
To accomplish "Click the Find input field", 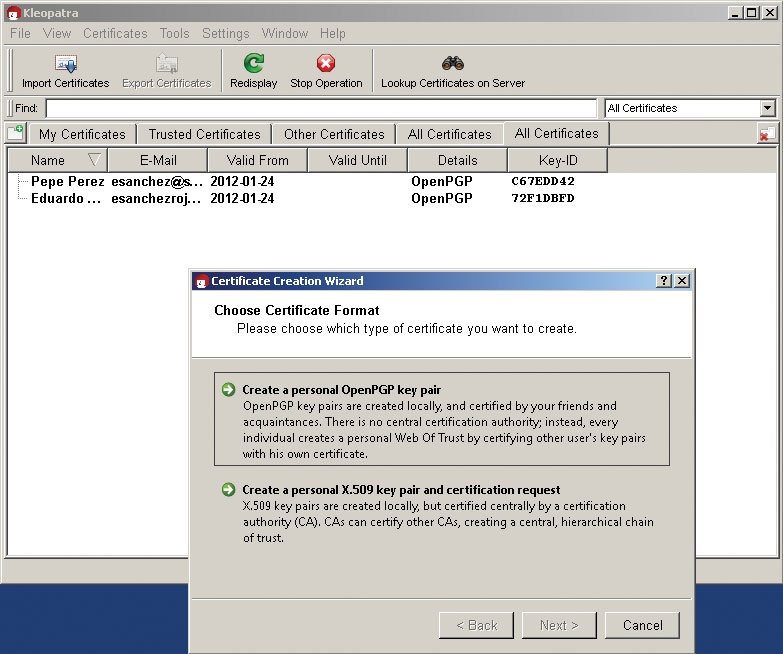I will click(x=321, y=108).
